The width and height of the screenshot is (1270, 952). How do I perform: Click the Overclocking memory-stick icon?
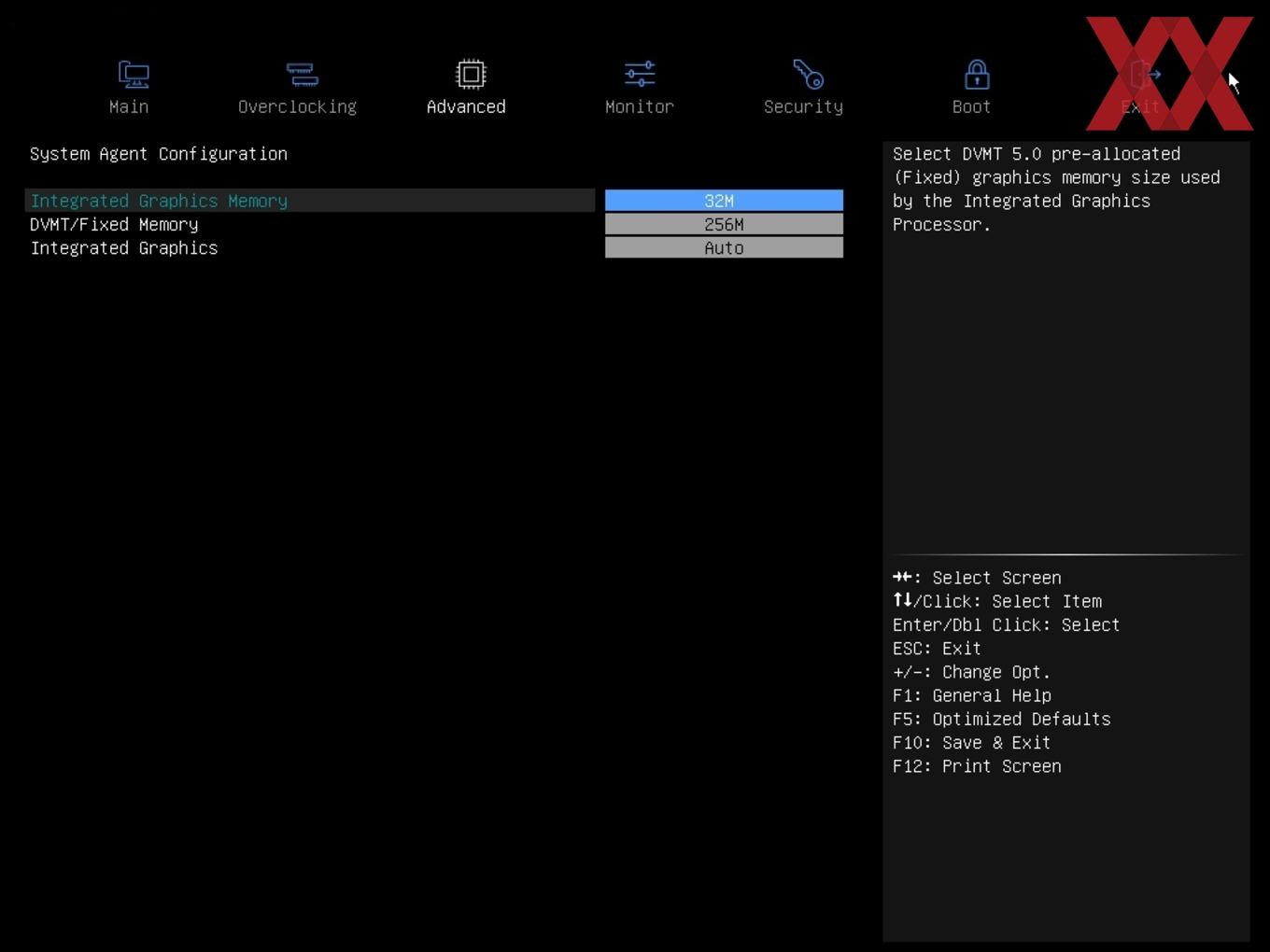pos(302,75)
